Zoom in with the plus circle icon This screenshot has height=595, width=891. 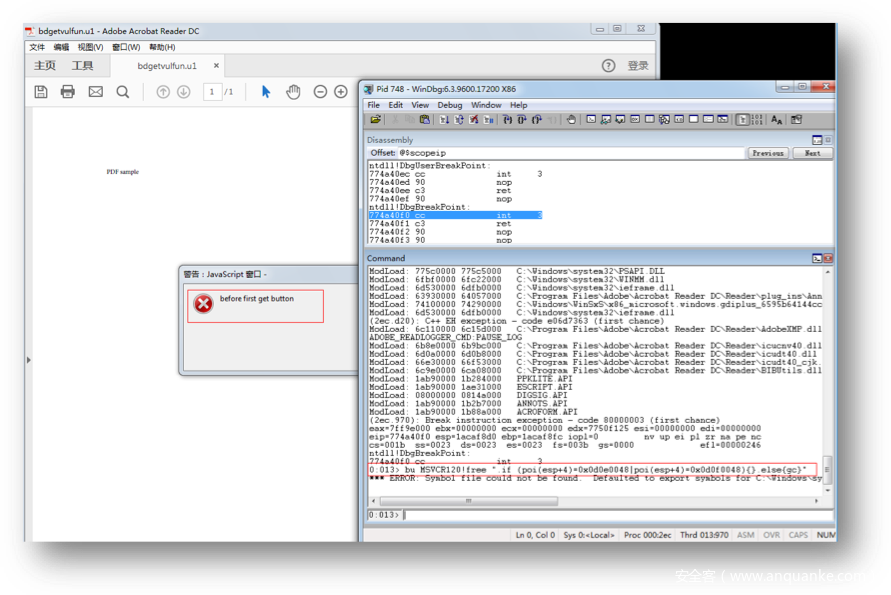click(x=341, y=91)
